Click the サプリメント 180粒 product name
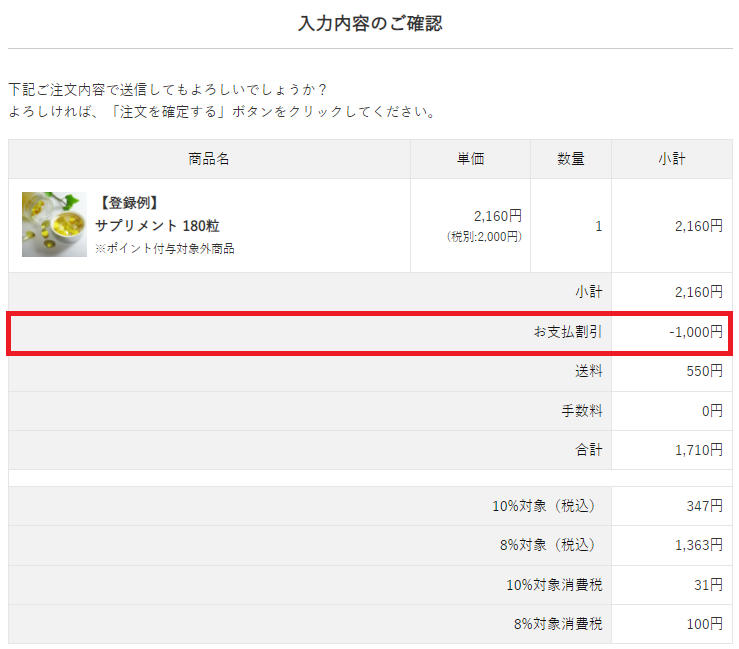The width and height of the screenshot is (739, 649). (x=157, y=226)
